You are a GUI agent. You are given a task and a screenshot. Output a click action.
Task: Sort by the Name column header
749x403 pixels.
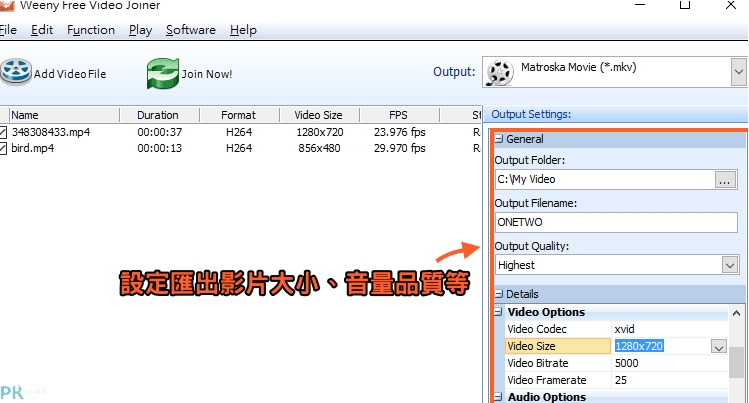(64, 115)
